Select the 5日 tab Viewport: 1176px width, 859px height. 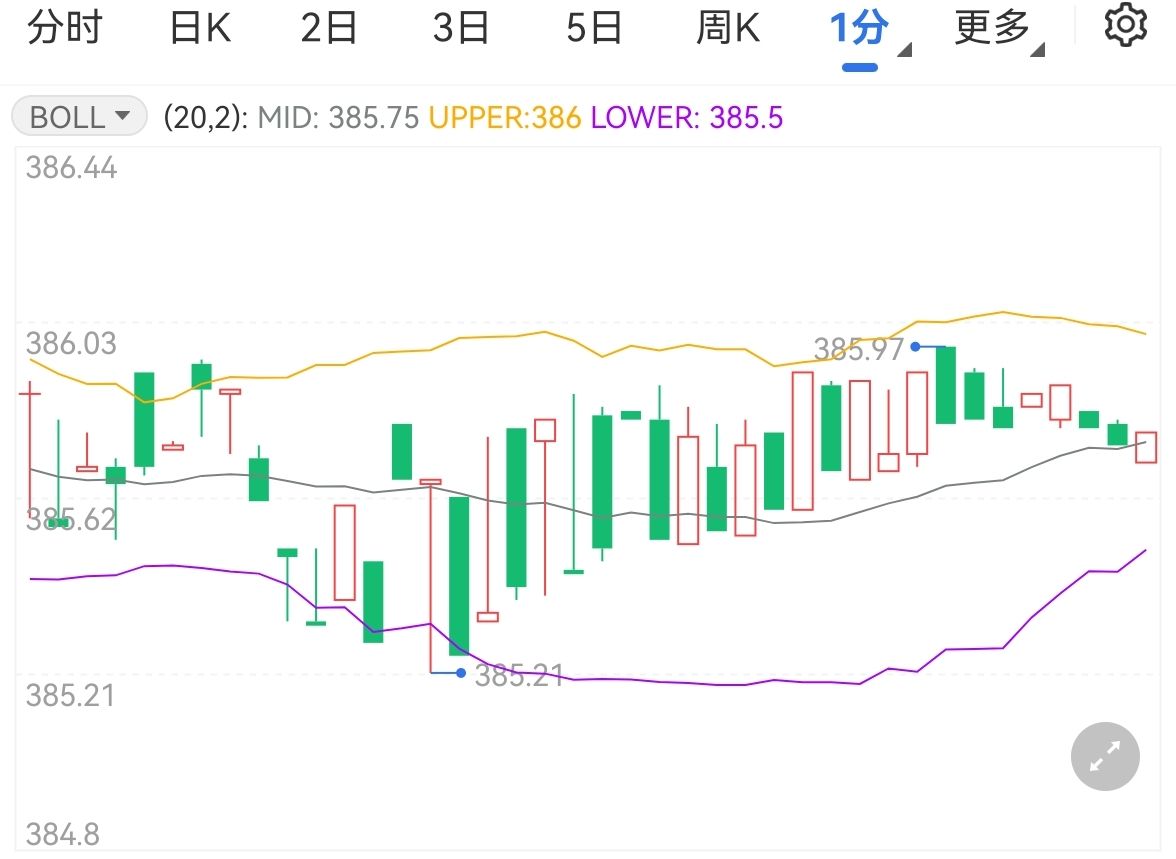point(594,28)
